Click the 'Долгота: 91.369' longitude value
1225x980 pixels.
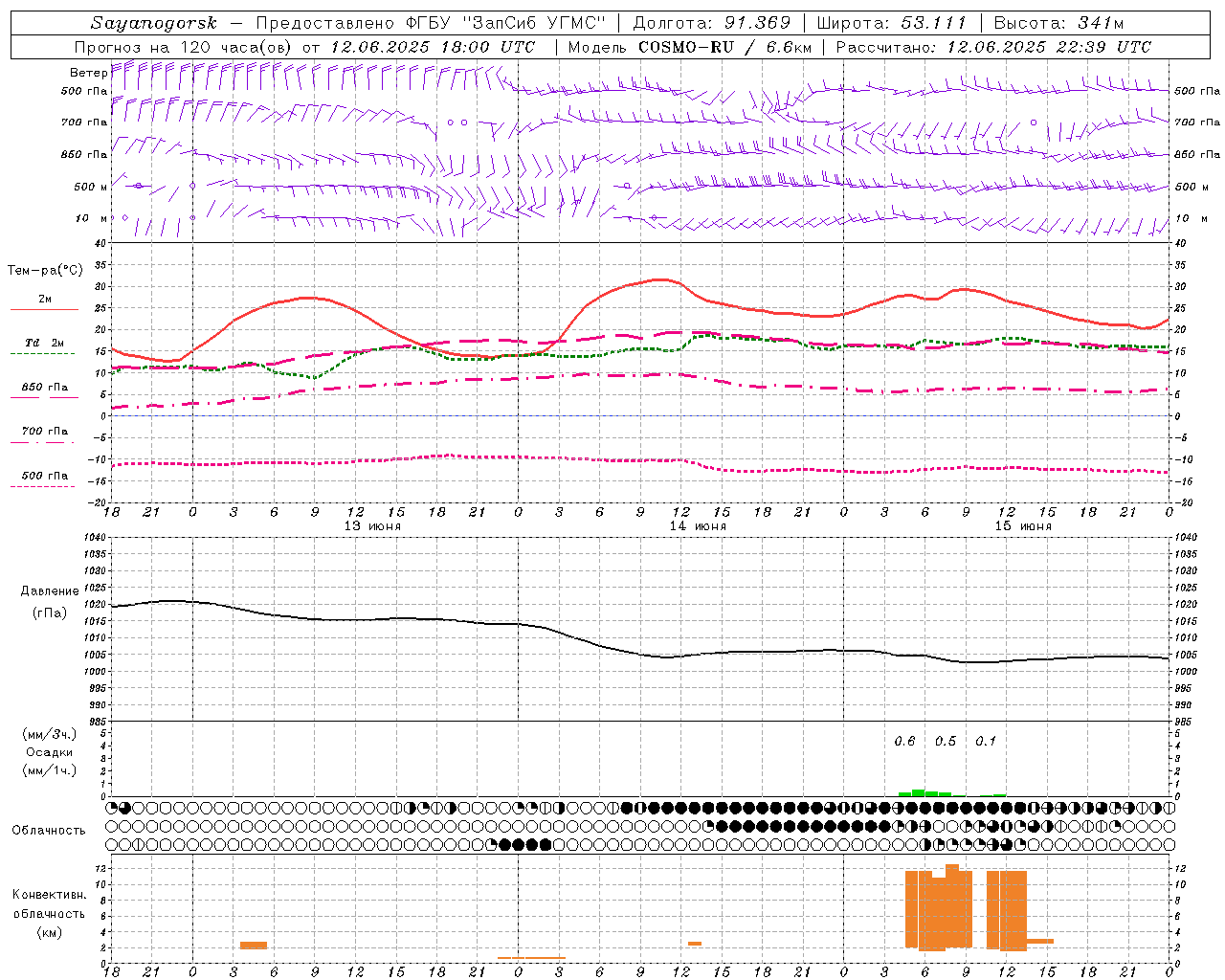click(712, 23)
